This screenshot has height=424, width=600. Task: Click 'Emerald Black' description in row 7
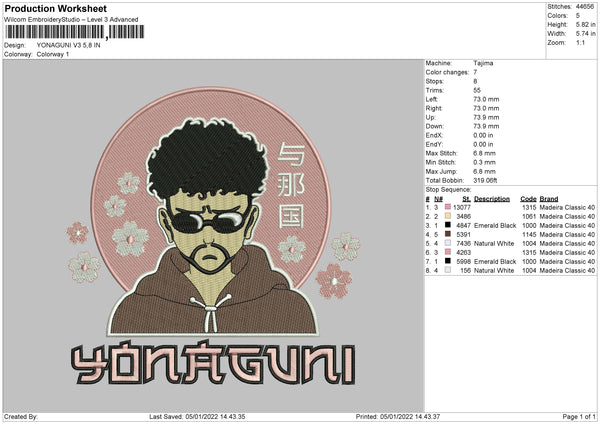tap(495, 261)
